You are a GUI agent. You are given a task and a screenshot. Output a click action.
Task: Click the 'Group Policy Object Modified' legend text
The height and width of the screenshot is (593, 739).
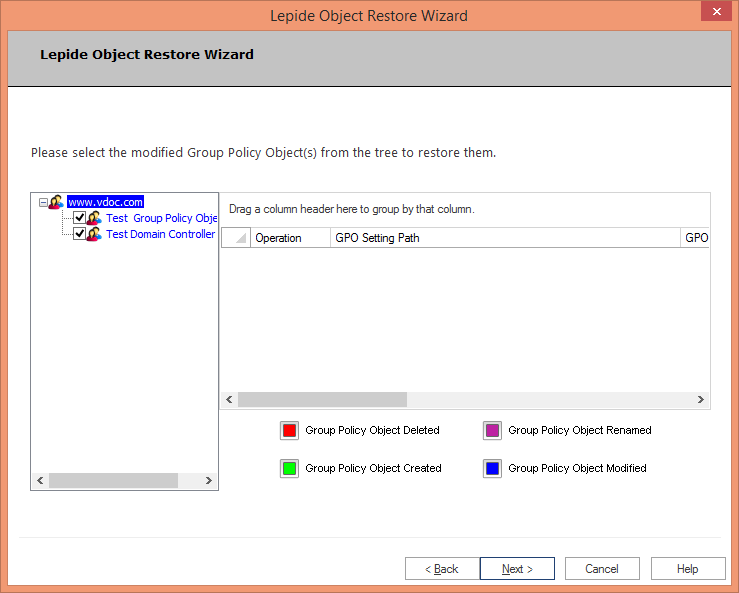(577, 469)
